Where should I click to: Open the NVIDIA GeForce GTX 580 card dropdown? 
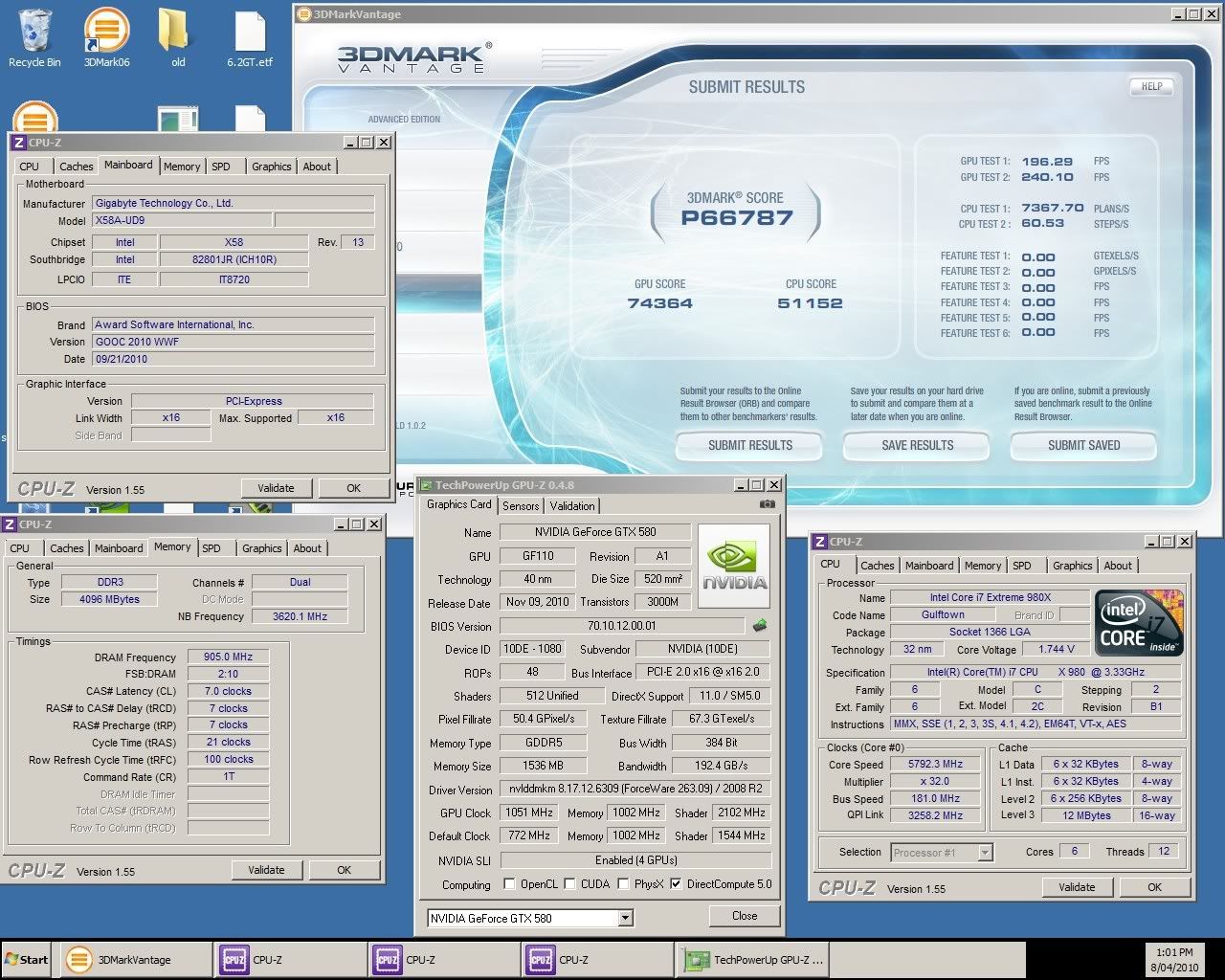tap(625, 918)
